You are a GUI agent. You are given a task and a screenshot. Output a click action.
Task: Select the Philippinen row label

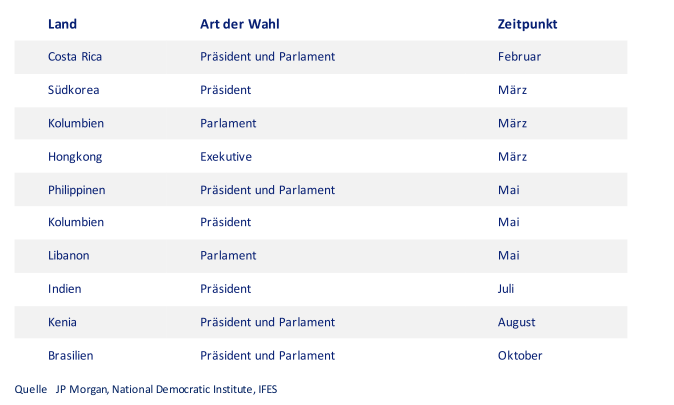77,190
